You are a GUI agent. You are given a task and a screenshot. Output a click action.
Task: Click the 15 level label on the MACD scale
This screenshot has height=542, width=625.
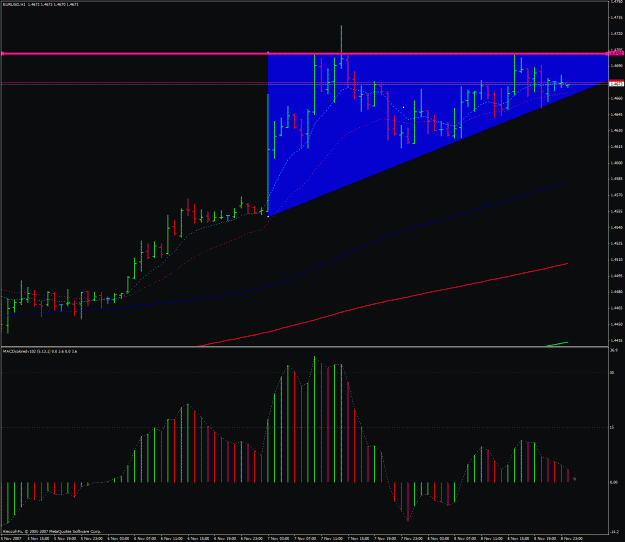tap(612, 428)
